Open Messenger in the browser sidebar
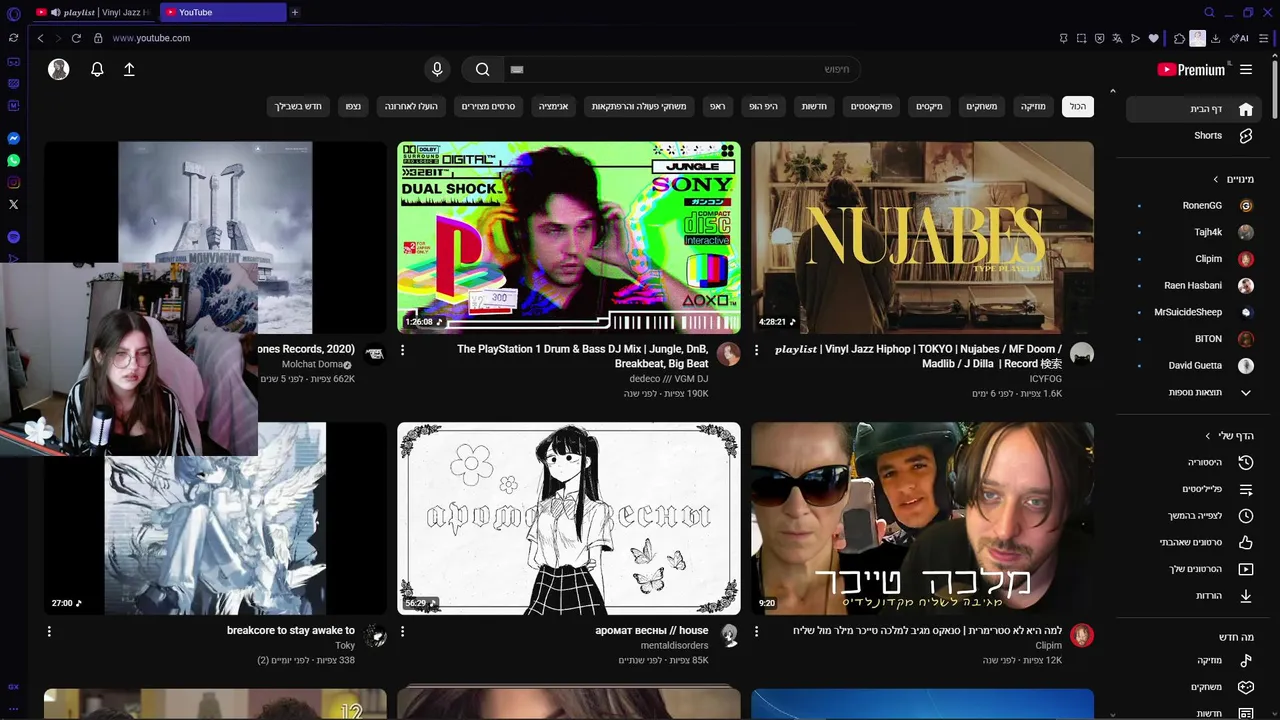 click(13, 138)
